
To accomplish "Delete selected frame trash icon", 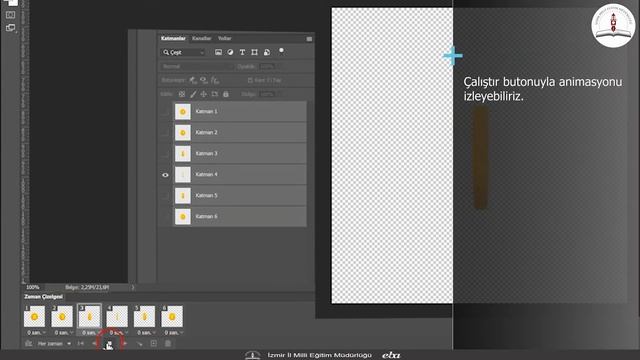I will click(x=168, y=344).
